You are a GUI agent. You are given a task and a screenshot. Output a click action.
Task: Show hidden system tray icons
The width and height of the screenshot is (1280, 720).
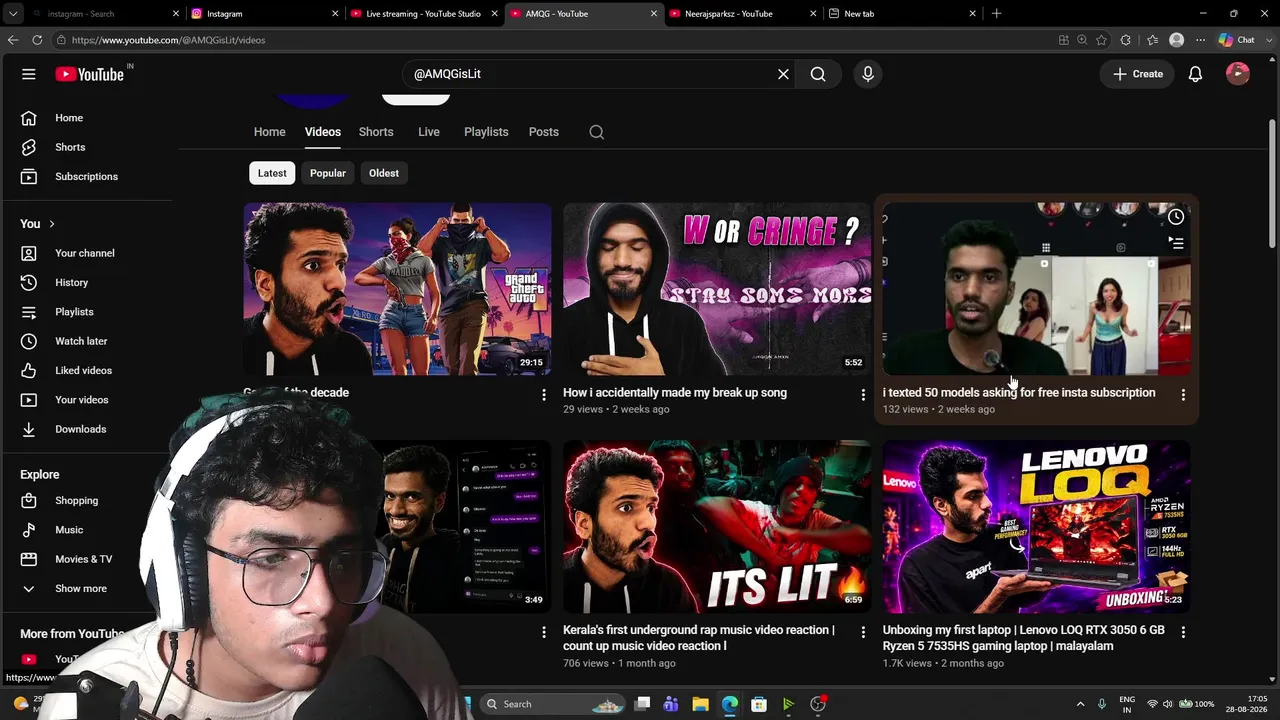[1080, 704]
